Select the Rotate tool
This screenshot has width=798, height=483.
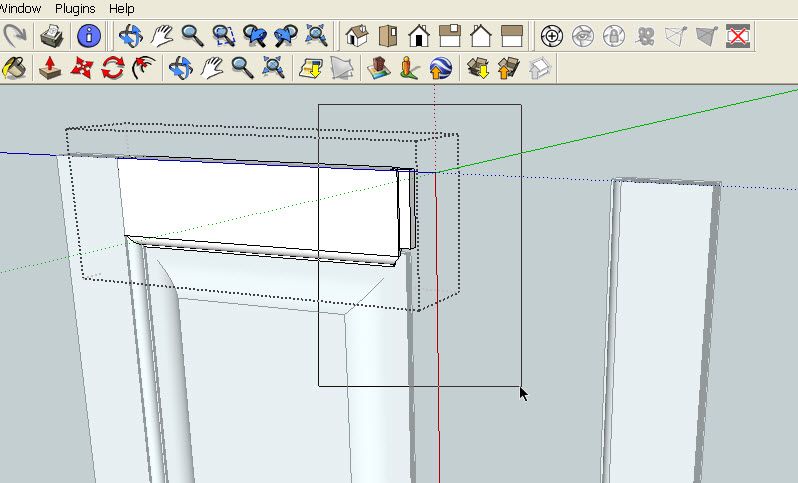(x=113, y=68)
